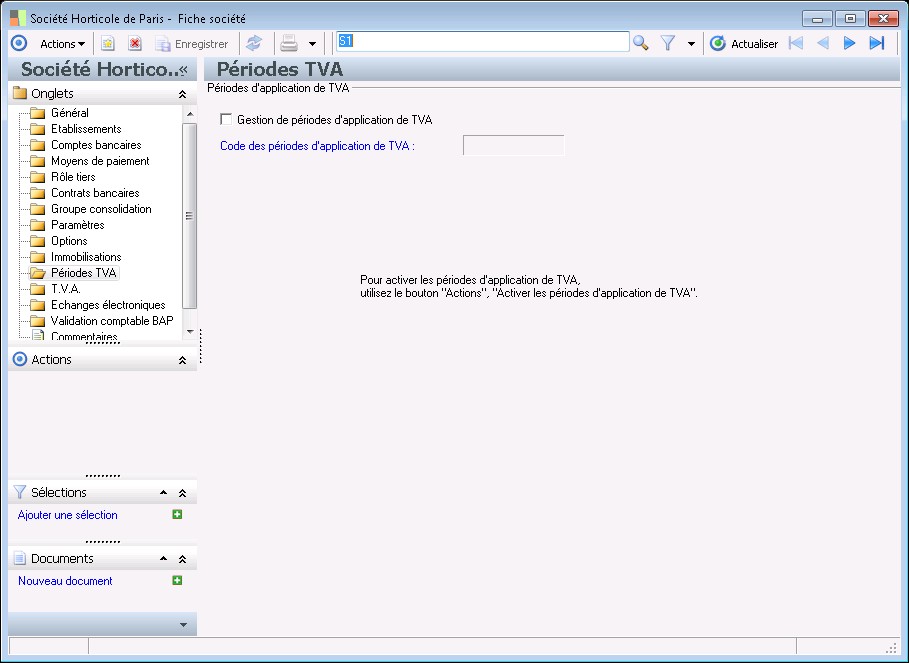
Task: Go to next record arrow
Action: (849, 43)
